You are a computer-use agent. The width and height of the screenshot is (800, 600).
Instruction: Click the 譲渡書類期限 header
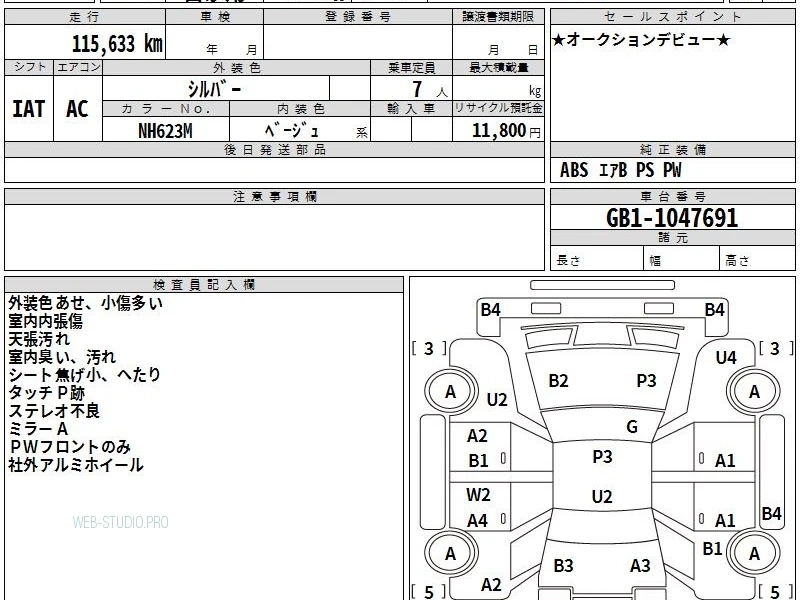tap(498, 17)
